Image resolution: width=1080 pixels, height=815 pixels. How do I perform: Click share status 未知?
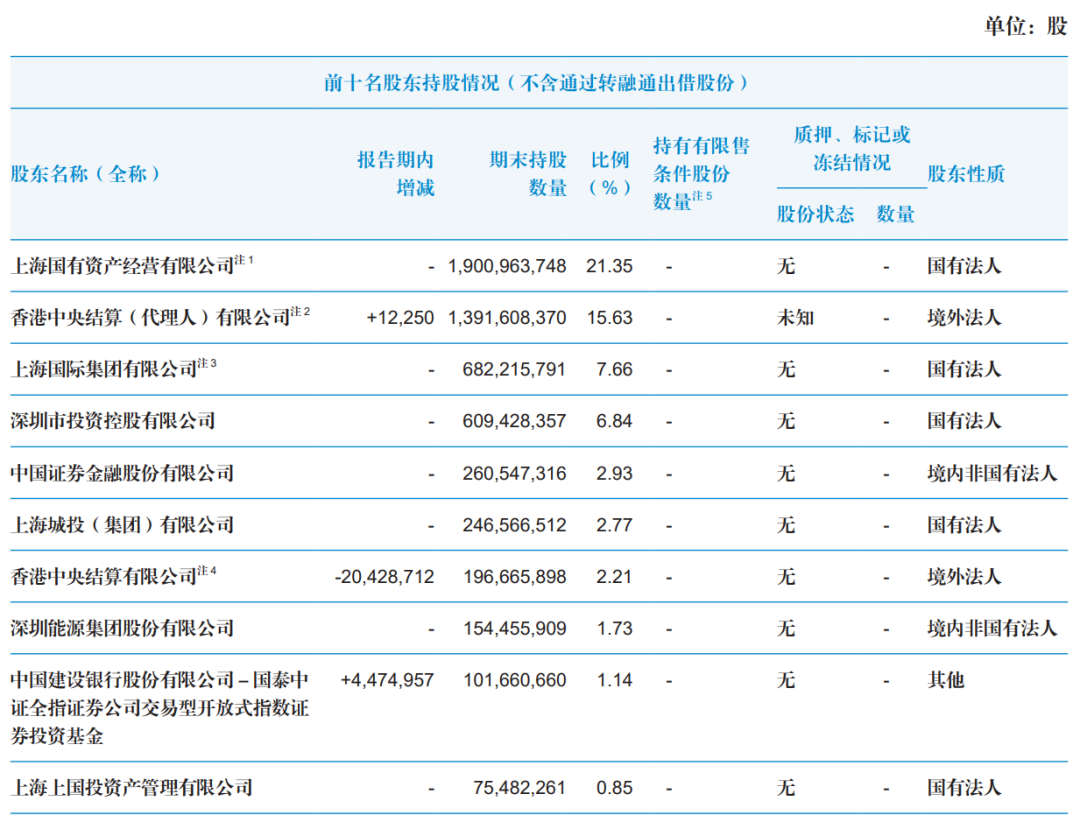pyautogui.click(x=796, y=318)
